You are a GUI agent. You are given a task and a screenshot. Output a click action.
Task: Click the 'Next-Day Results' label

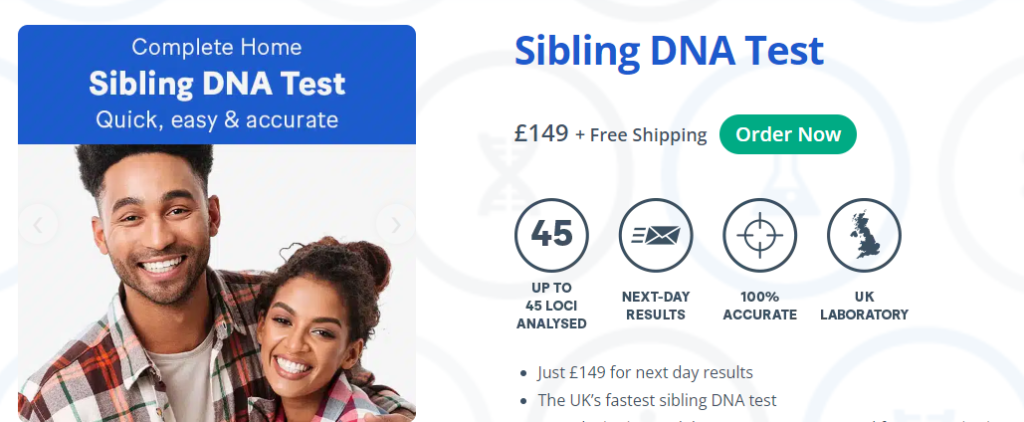pos(655,305)
